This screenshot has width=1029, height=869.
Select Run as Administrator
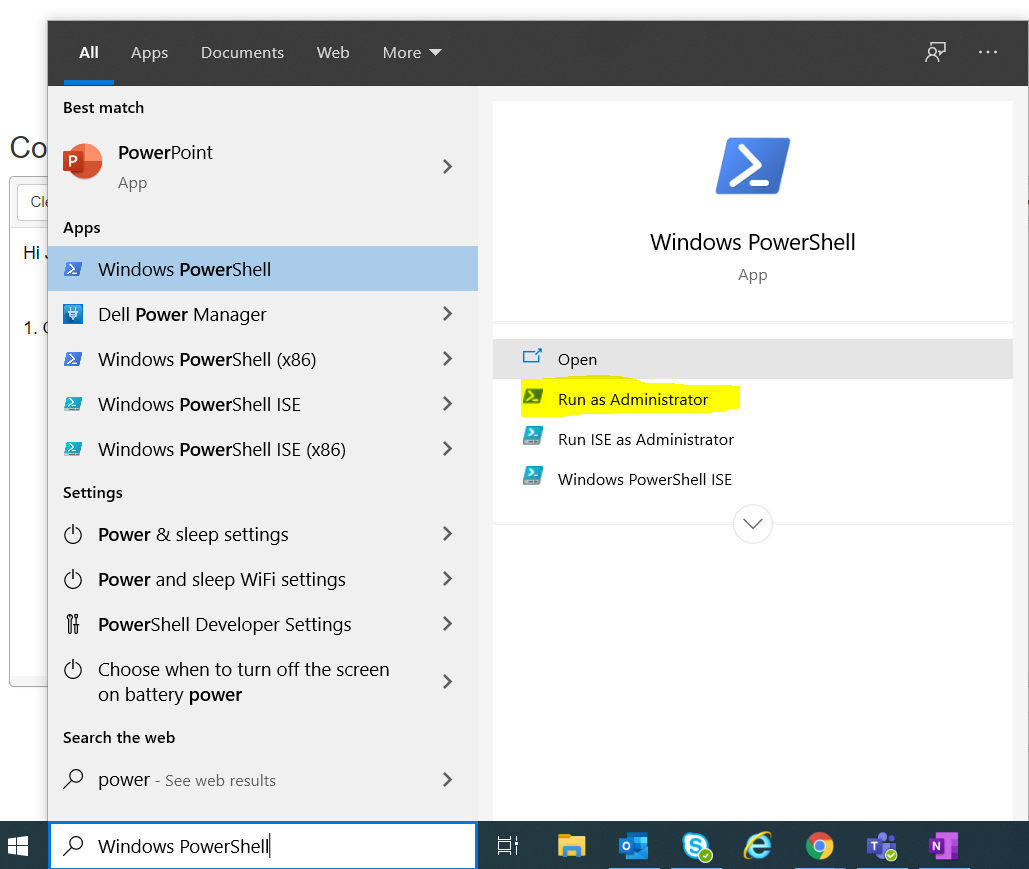632,399
